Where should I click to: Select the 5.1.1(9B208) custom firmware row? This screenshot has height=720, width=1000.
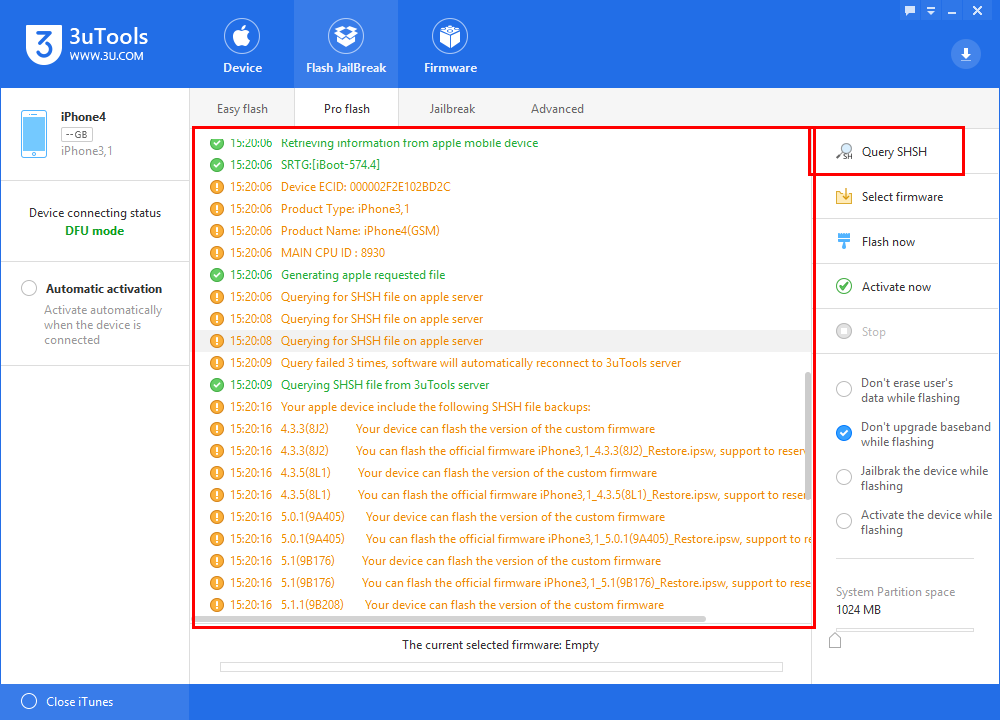(x=503, y=605)
